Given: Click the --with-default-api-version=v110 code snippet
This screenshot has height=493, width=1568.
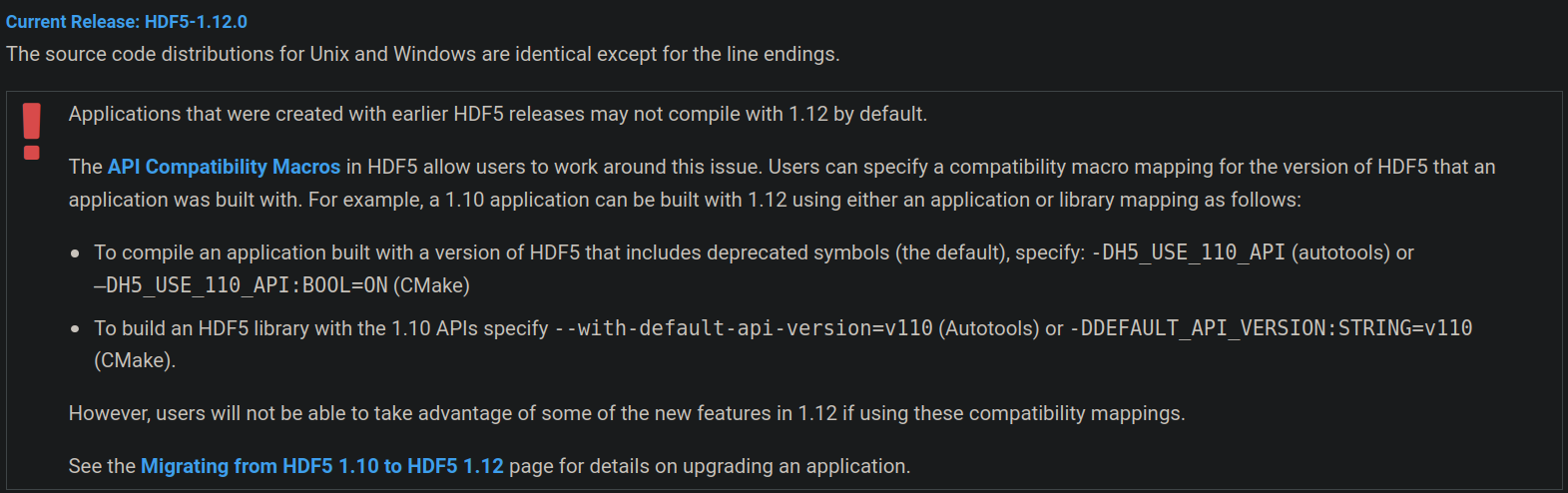Looking at the screenshot, I should [x=744, y=328].
